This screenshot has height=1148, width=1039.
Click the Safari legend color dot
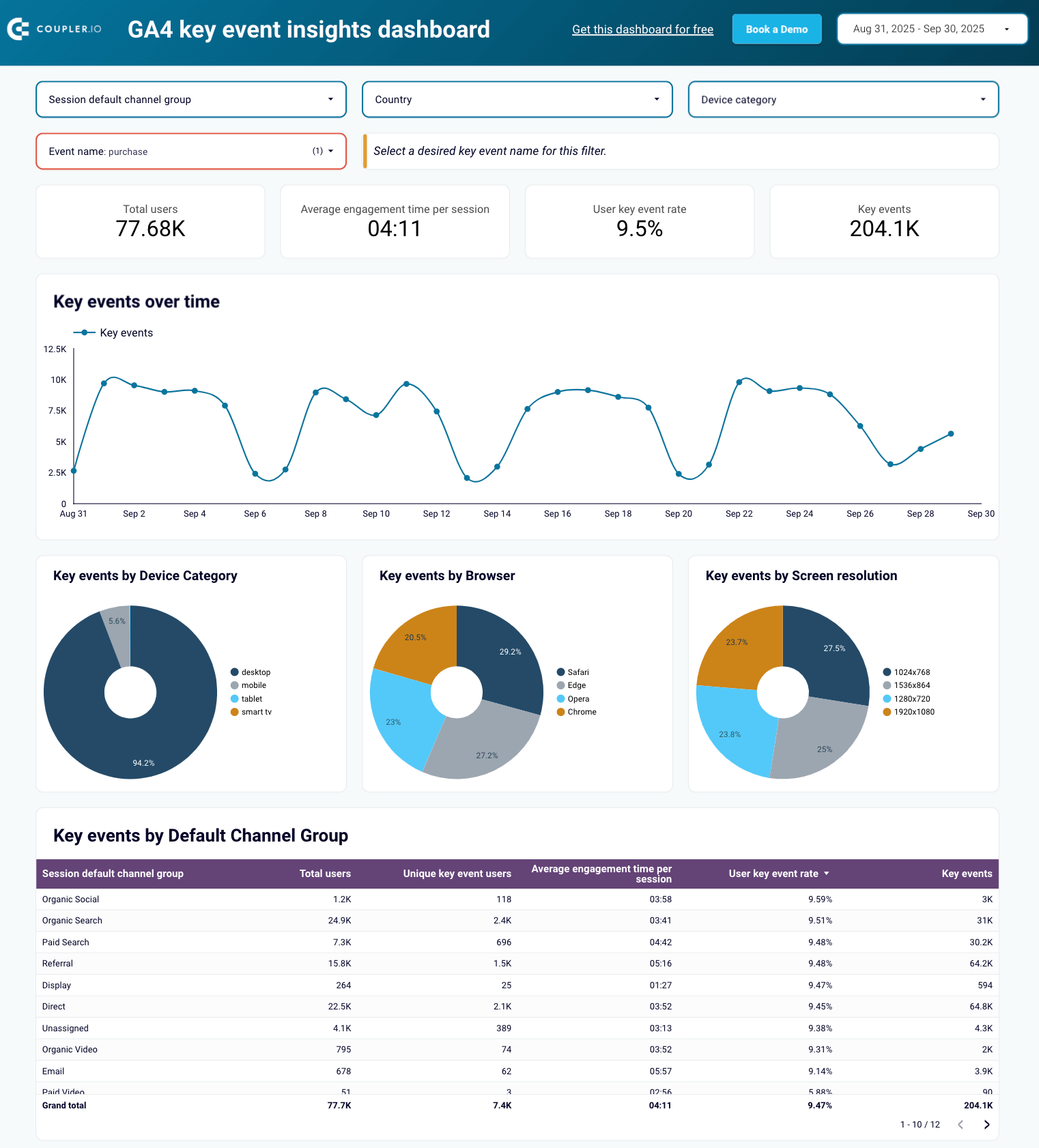561,672
